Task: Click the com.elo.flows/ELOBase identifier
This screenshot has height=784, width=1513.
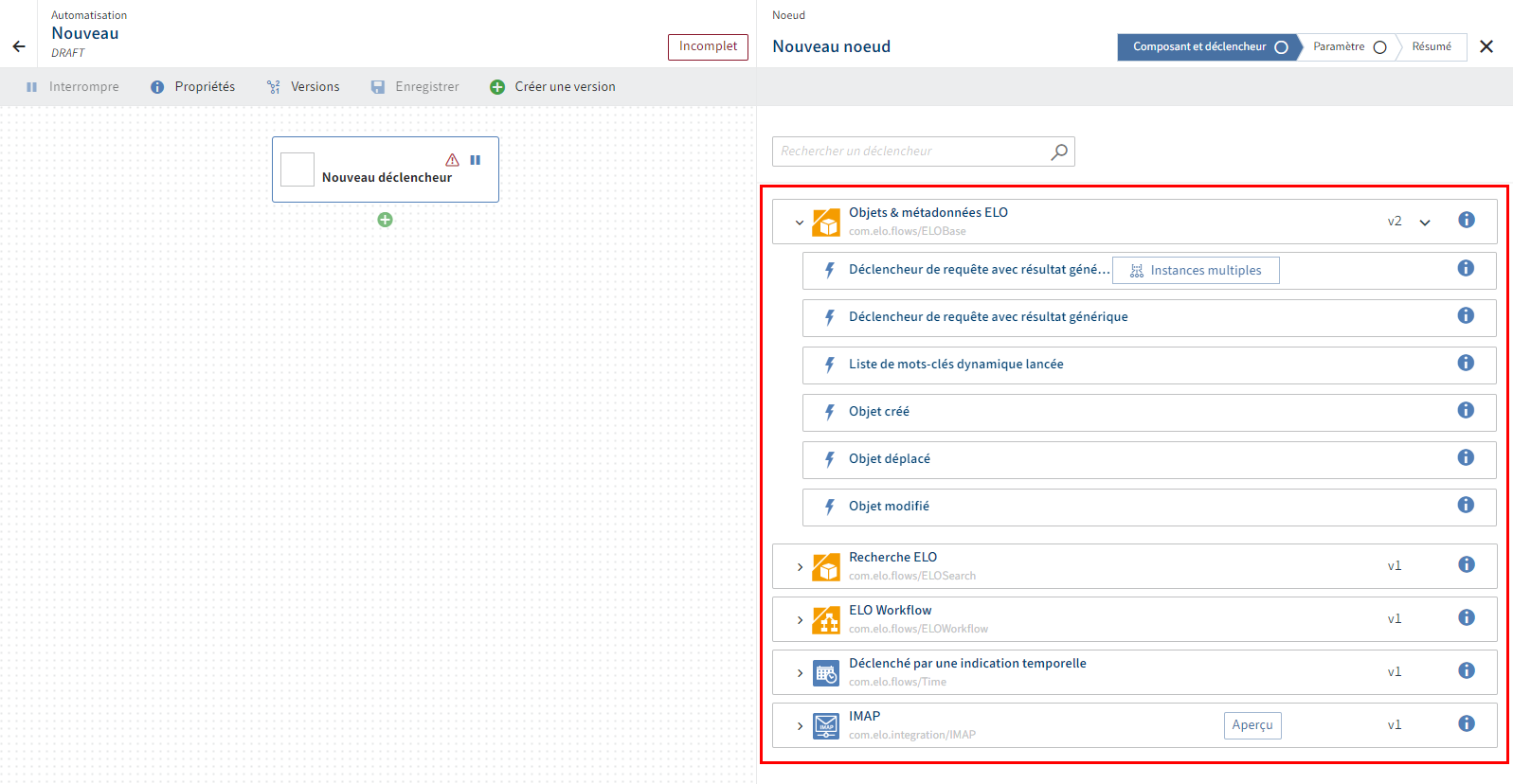Action: [x=907, y=231]
